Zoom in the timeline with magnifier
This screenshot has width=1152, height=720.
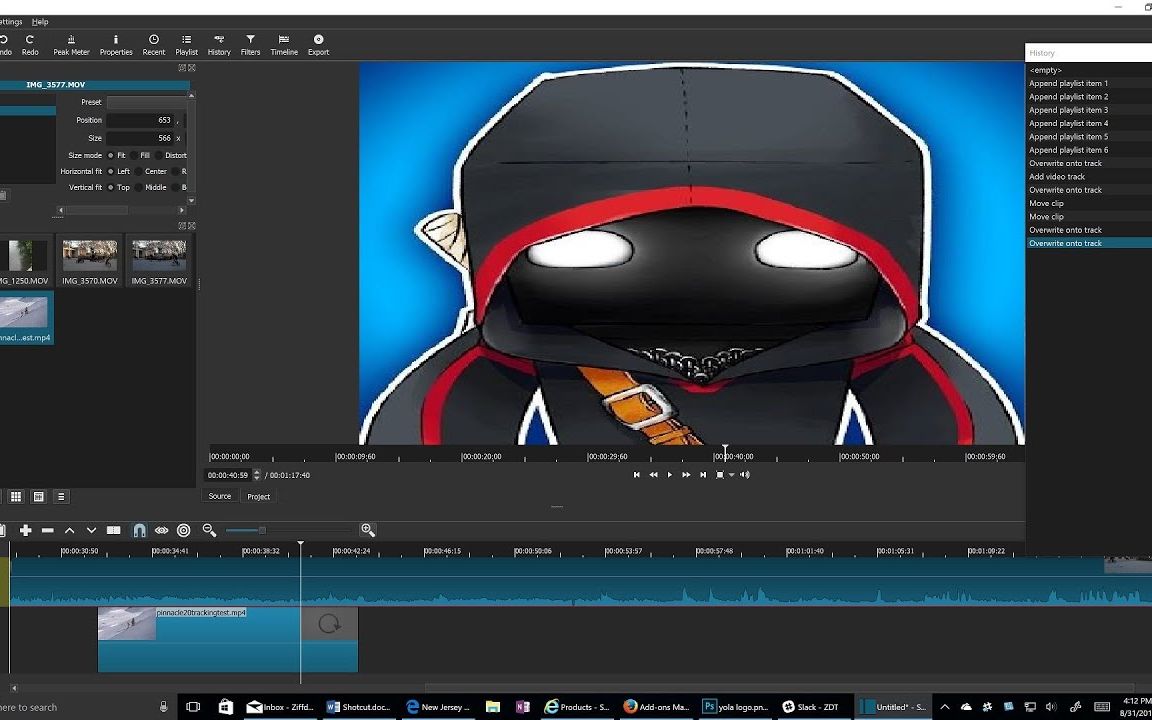click(x=368, y=530)
